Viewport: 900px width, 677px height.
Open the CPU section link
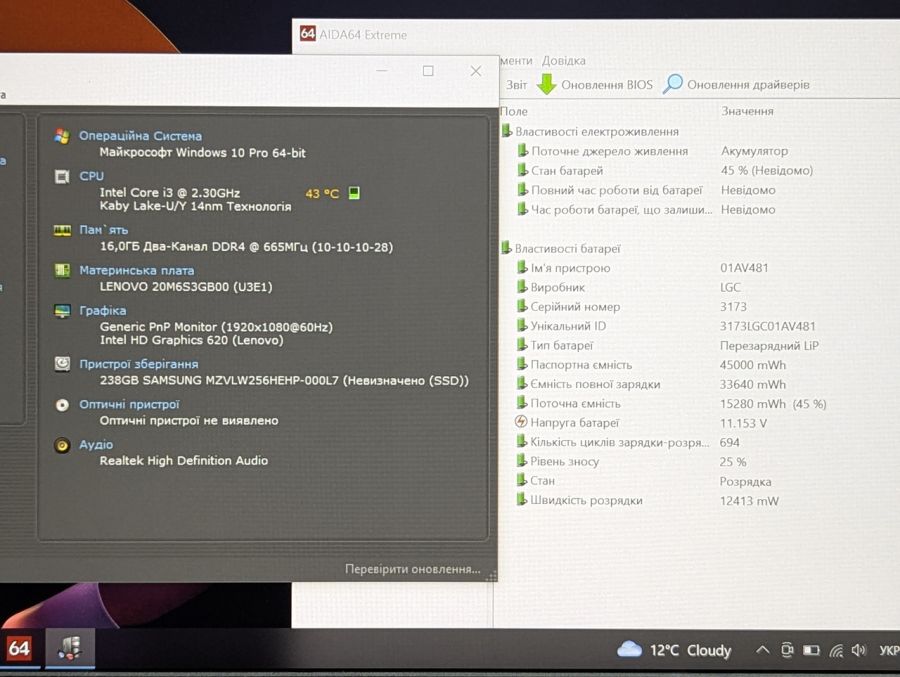tap(91, 176)
